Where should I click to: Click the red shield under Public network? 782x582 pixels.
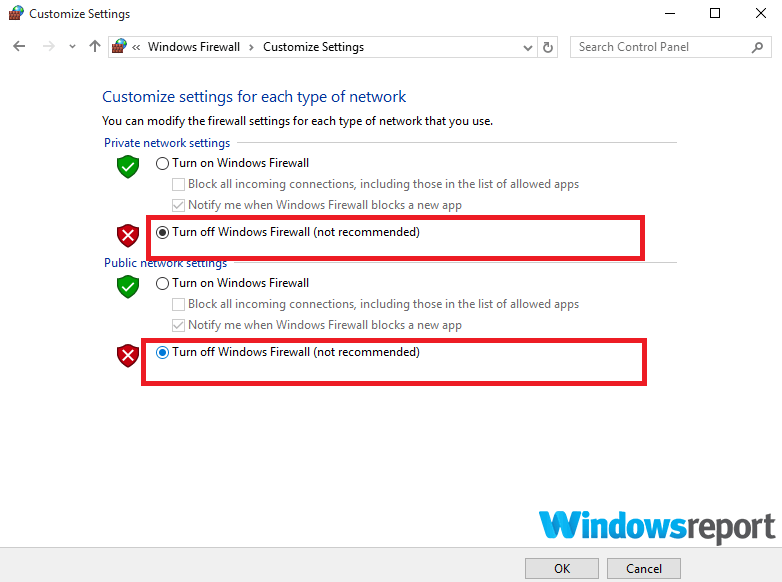click(x=128, y=356)
